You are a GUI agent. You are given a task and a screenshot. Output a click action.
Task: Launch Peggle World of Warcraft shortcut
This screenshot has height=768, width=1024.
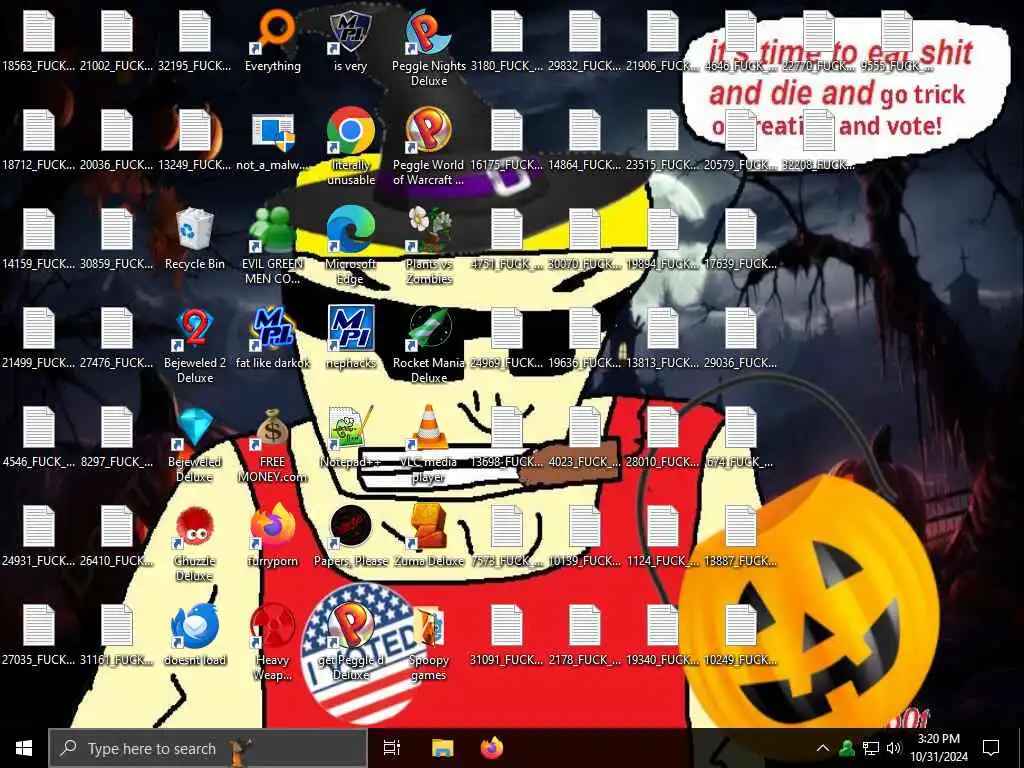[x=429, y=147]
